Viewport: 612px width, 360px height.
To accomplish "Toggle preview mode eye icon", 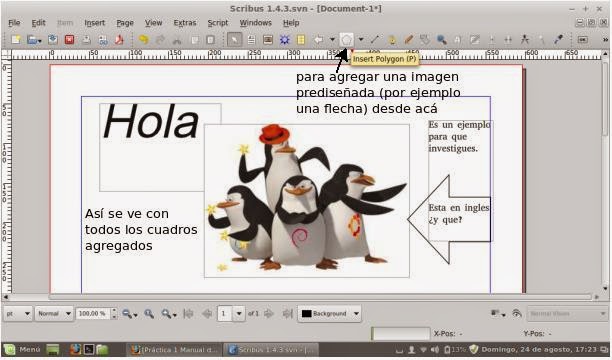I will 517,314.
